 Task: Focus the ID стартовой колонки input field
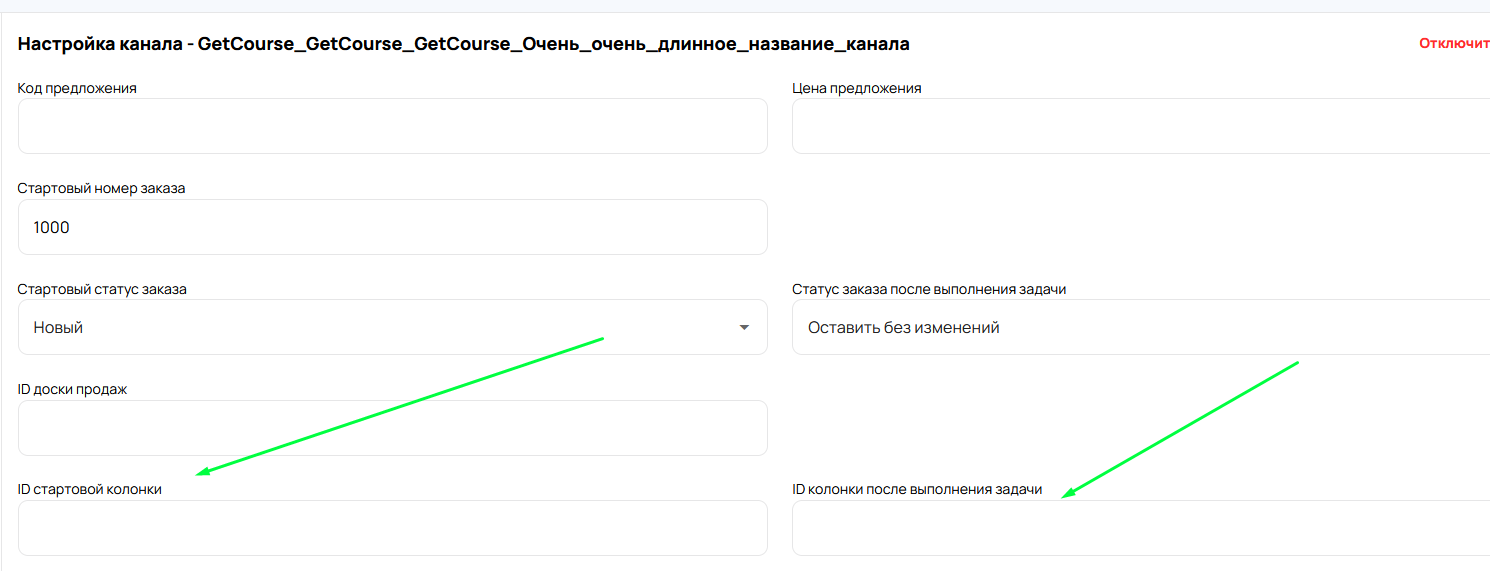tap(392, 528)
